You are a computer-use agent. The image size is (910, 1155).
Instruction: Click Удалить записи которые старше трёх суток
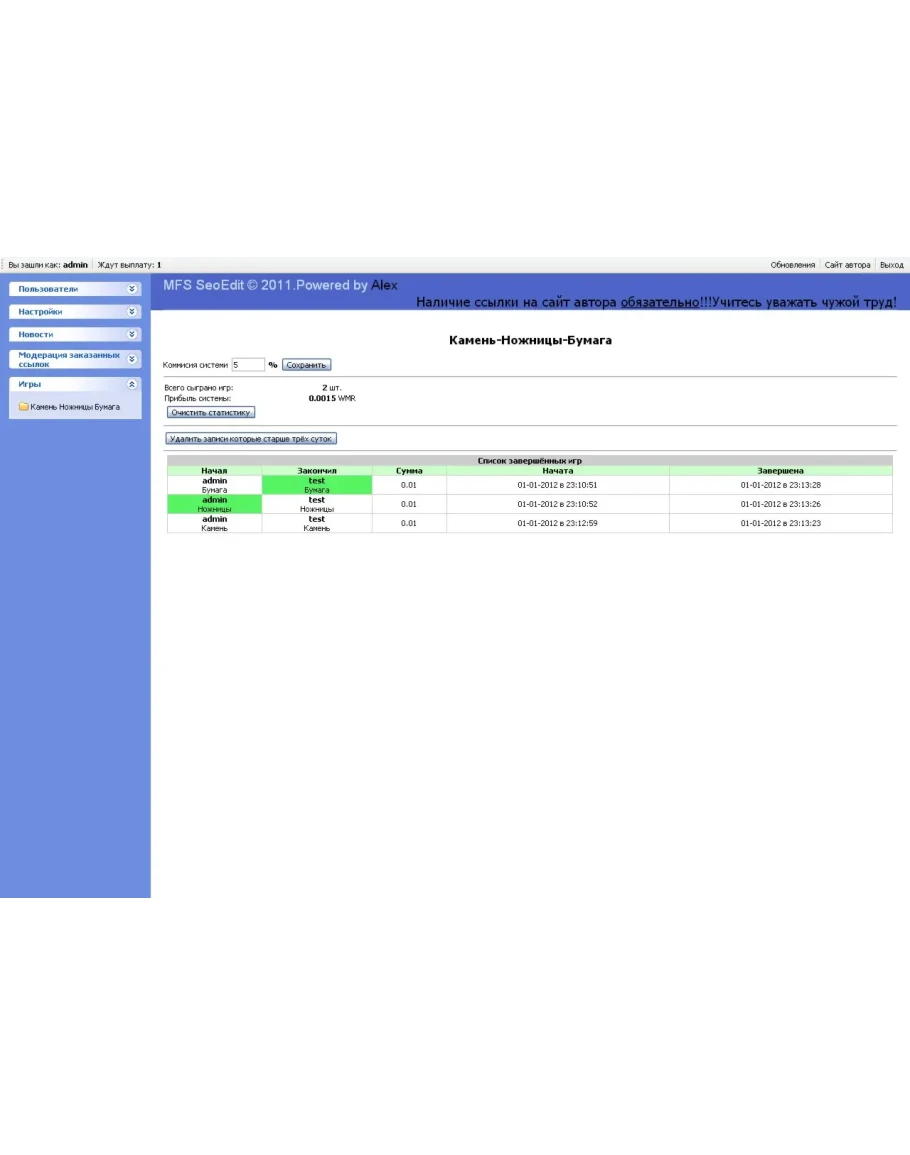click(252, 439)
